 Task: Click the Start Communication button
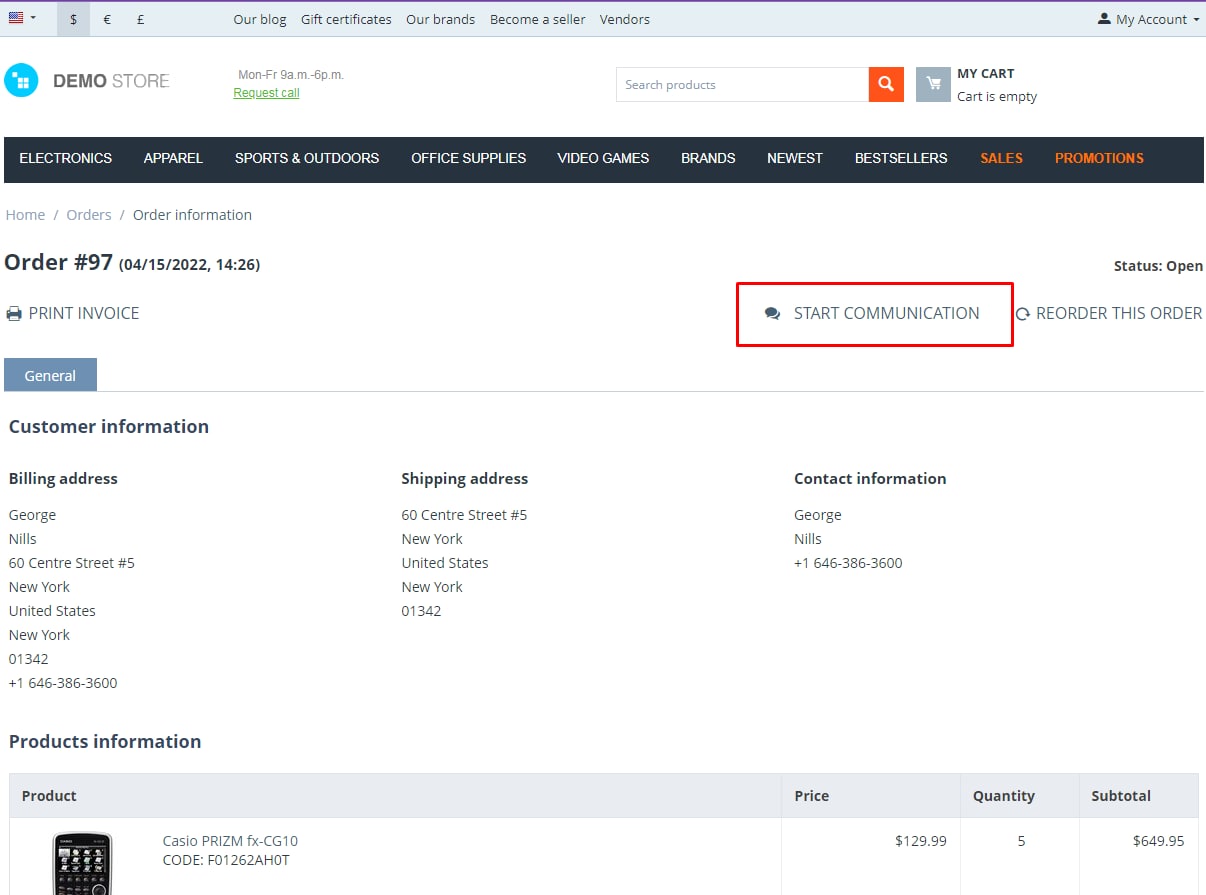click(x=872, y=314)
